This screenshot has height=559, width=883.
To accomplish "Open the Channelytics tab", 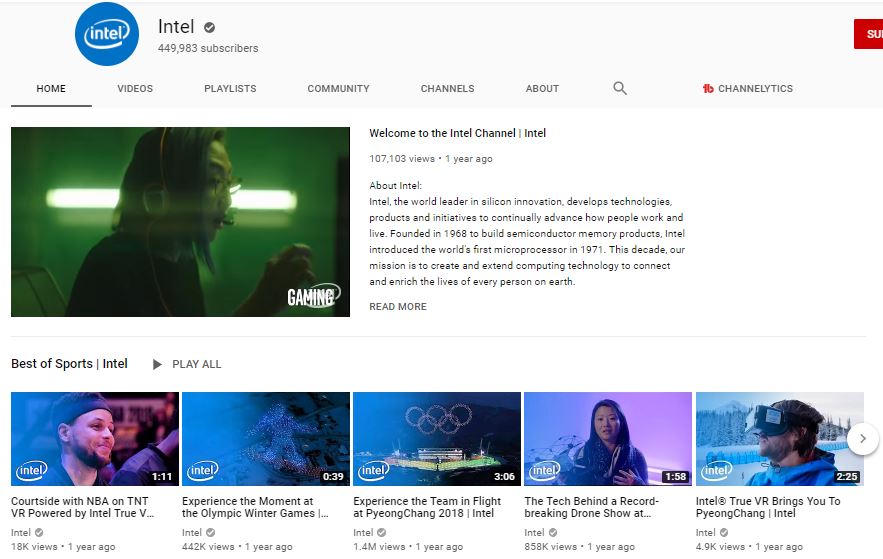I will (x=748, y=88).
